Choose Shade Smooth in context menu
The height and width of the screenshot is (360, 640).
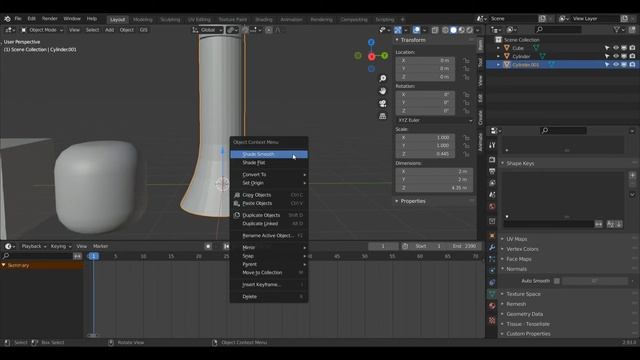pos(269,154)
